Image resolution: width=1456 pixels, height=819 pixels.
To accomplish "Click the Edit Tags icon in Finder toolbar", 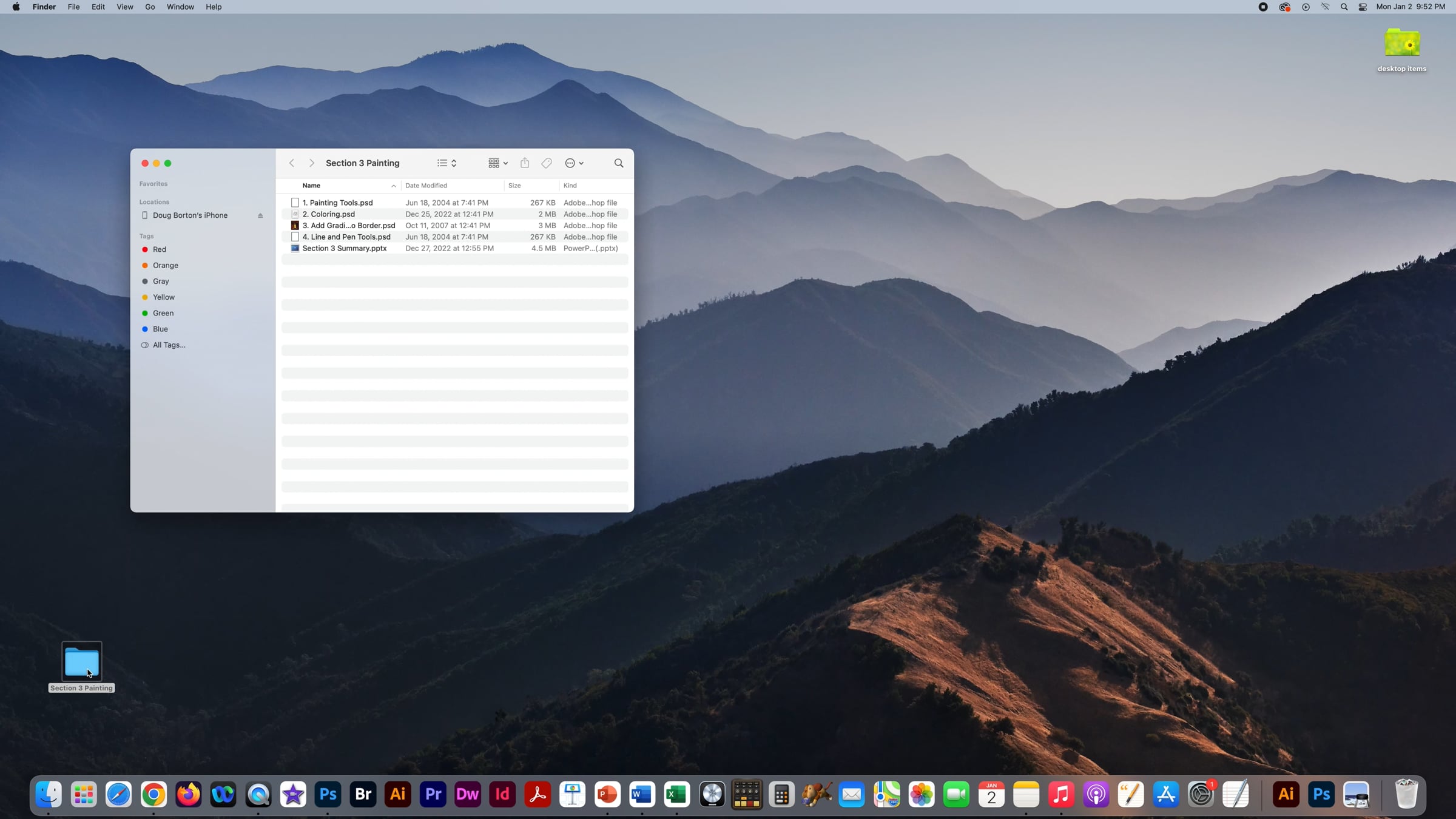I will (x=547, y=163).
